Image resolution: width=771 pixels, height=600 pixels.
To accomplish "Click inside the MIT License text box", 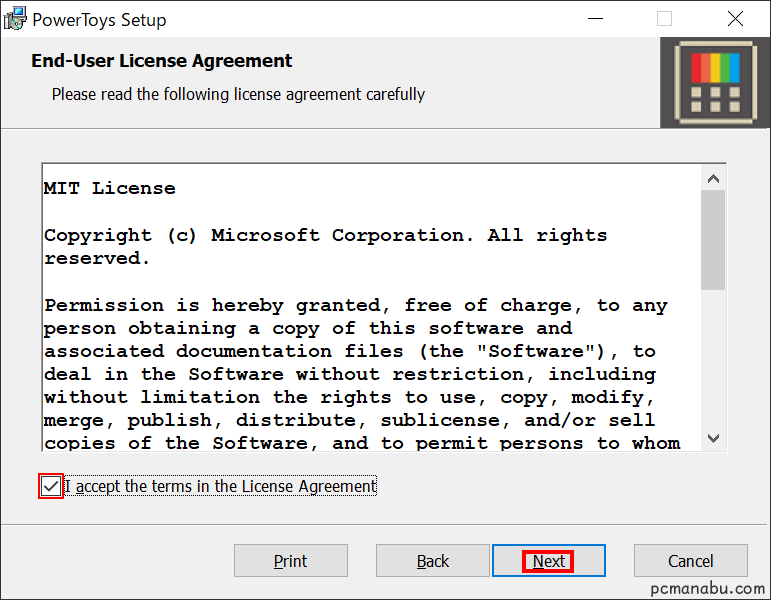I will [372, 307].
